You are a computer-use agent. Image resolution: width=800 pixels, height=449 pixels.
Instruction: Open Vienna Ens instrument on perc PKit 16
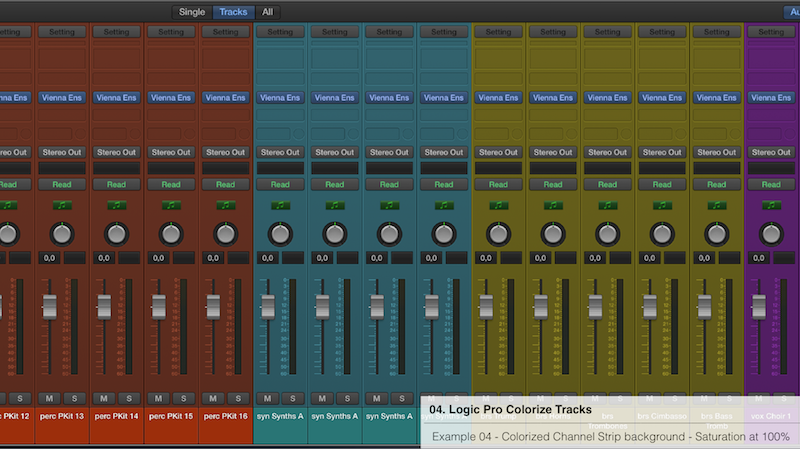coord(226,97)
